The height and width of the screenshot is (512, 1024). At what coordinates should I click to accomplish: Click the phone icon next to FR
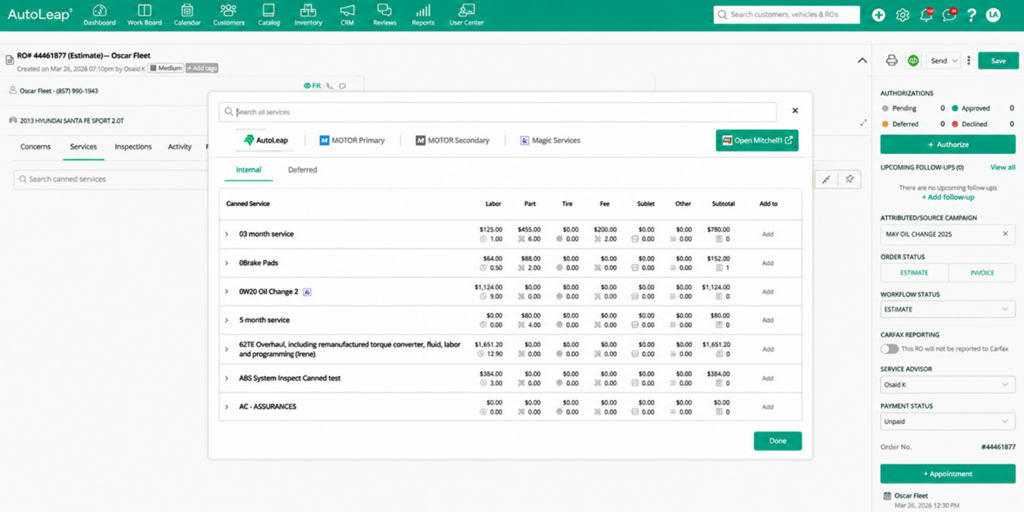(329, 86)
